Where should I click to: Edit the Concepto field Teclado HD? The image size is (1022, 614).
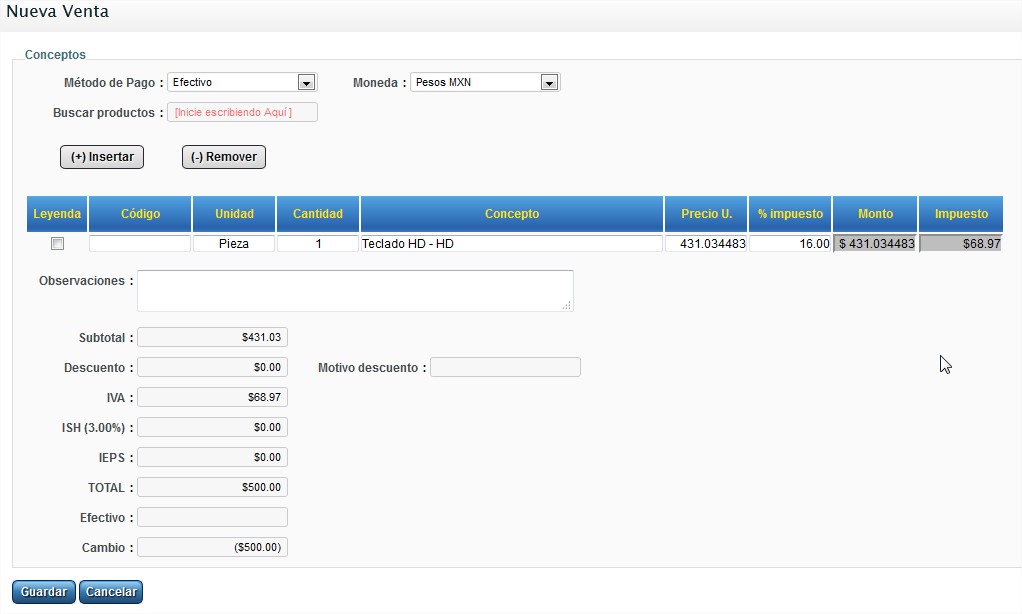[511, 244]
